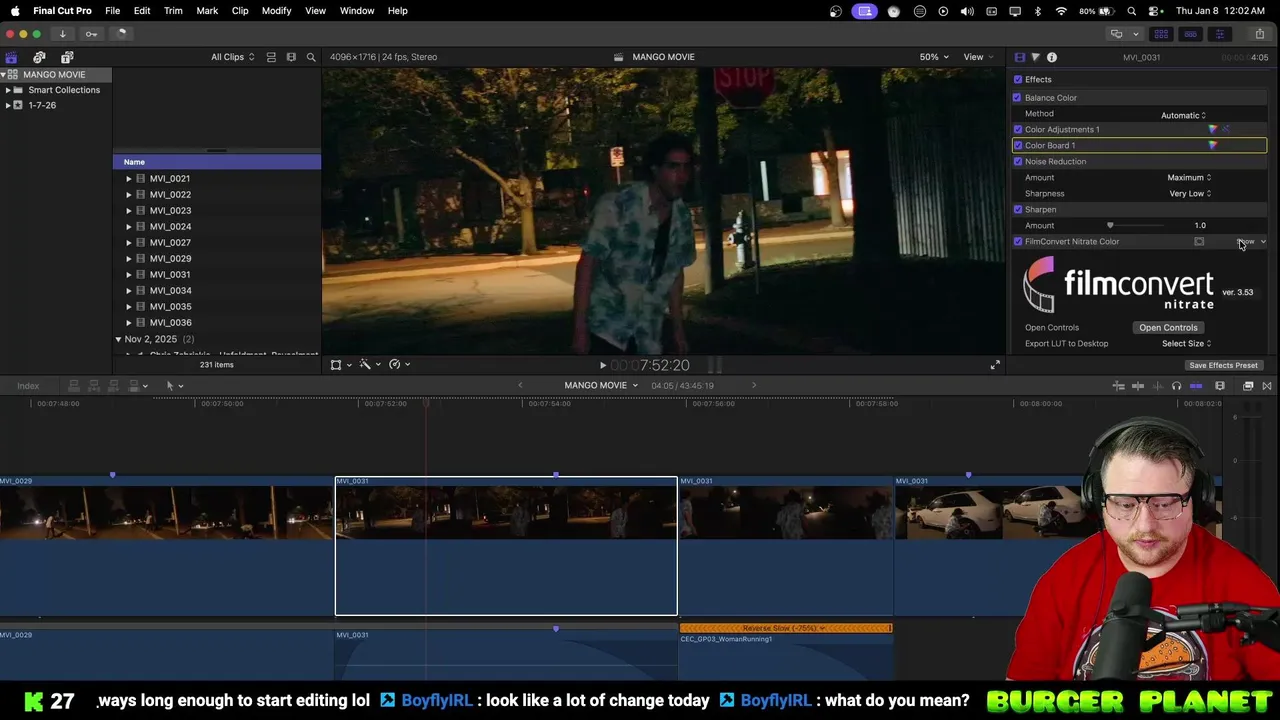Open the 50% zoom dropdown
The image size is (1280, 720).
pos(934,57)
